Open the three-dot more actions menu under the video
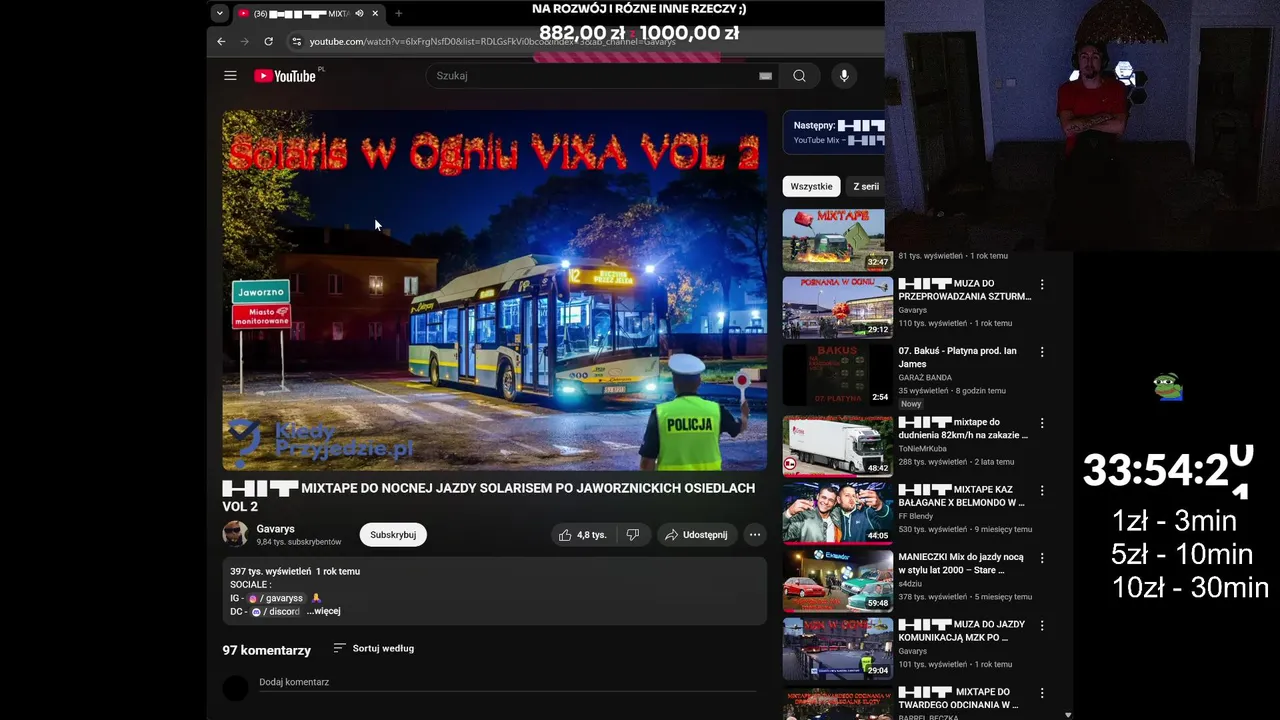Screen dimensions: 1280x720 (x=755, y=535)
